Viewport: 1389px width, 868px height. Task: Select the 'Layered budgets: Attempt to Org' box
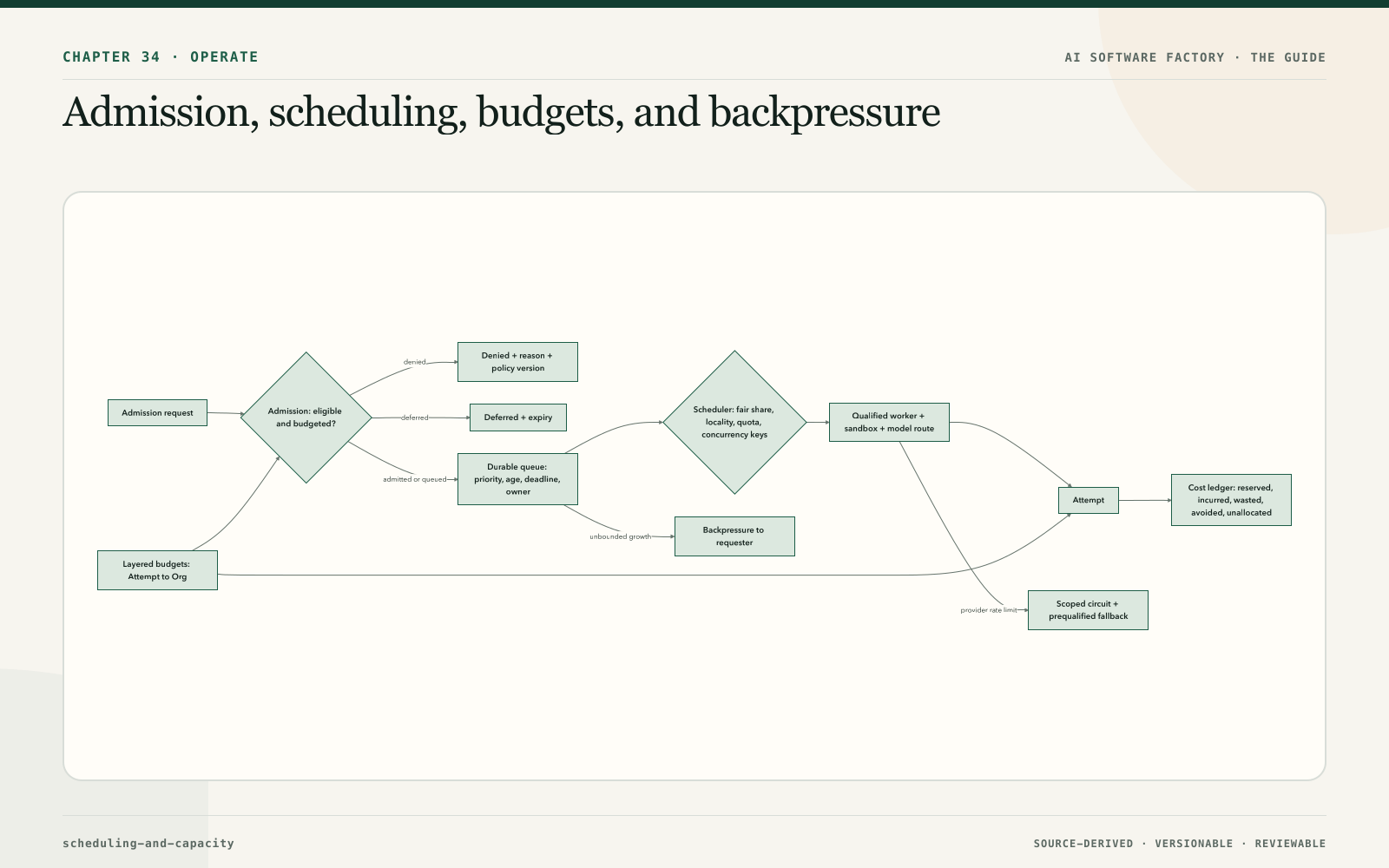[157, 570]
